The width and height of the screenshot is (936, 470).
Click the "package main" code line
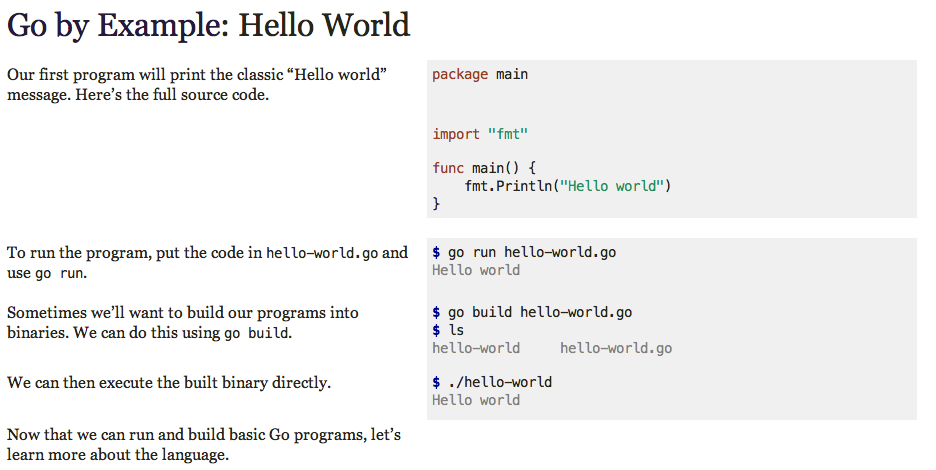[x=480, y=74]
